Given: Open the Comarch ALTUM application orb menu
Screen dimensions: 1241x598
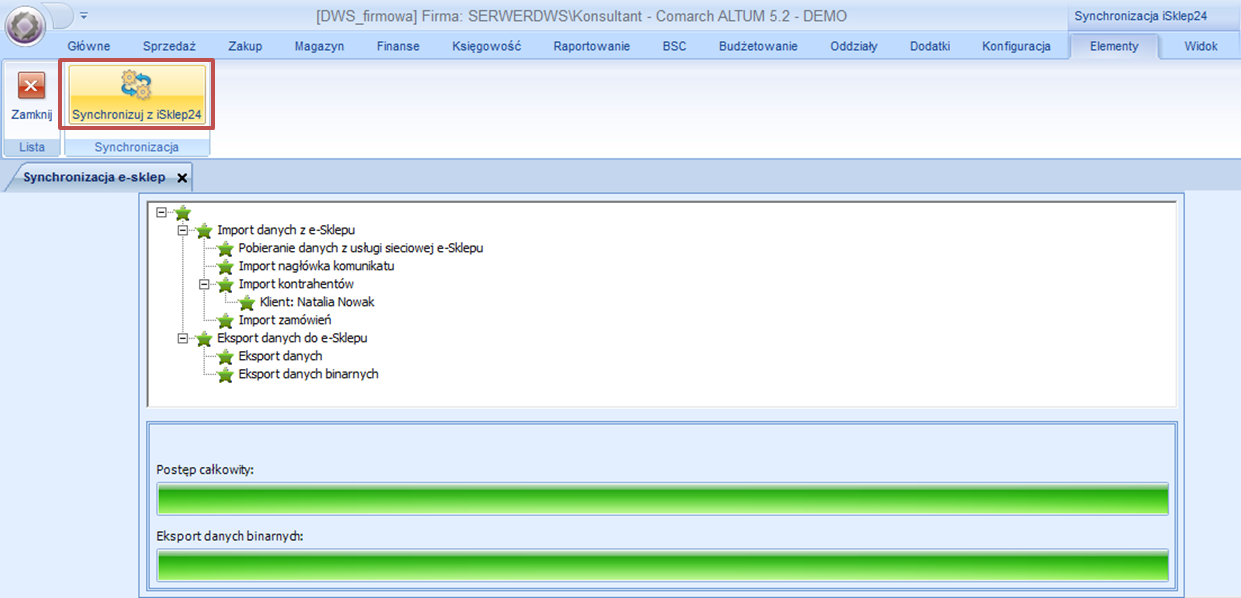Looking at the screenshot, I should pyautogui.click(x=25, y=26).
